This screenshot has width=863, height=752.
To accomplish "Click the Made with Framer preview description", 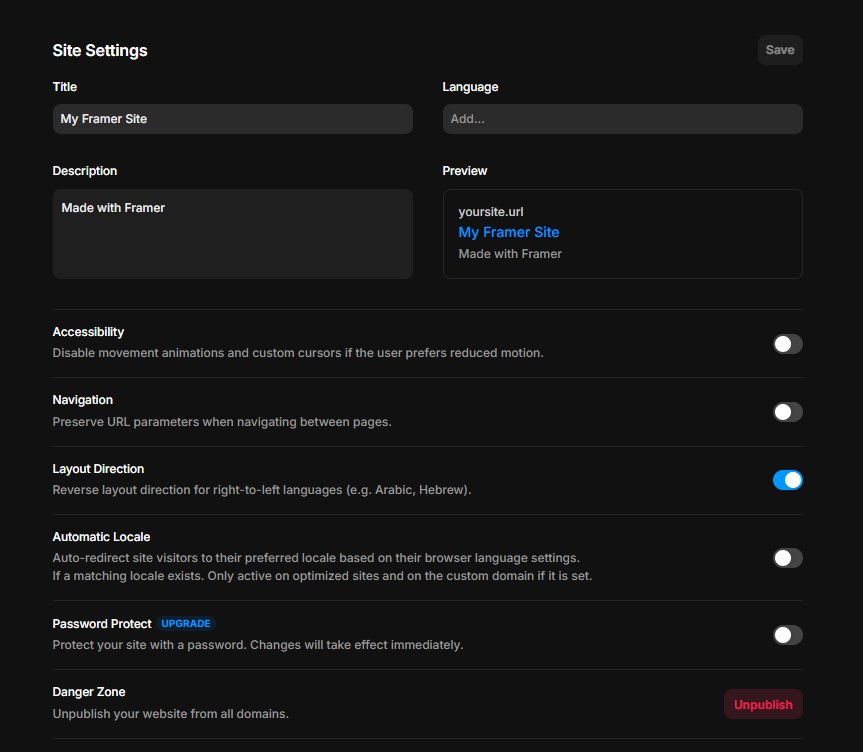I will [x=510, y=254].
